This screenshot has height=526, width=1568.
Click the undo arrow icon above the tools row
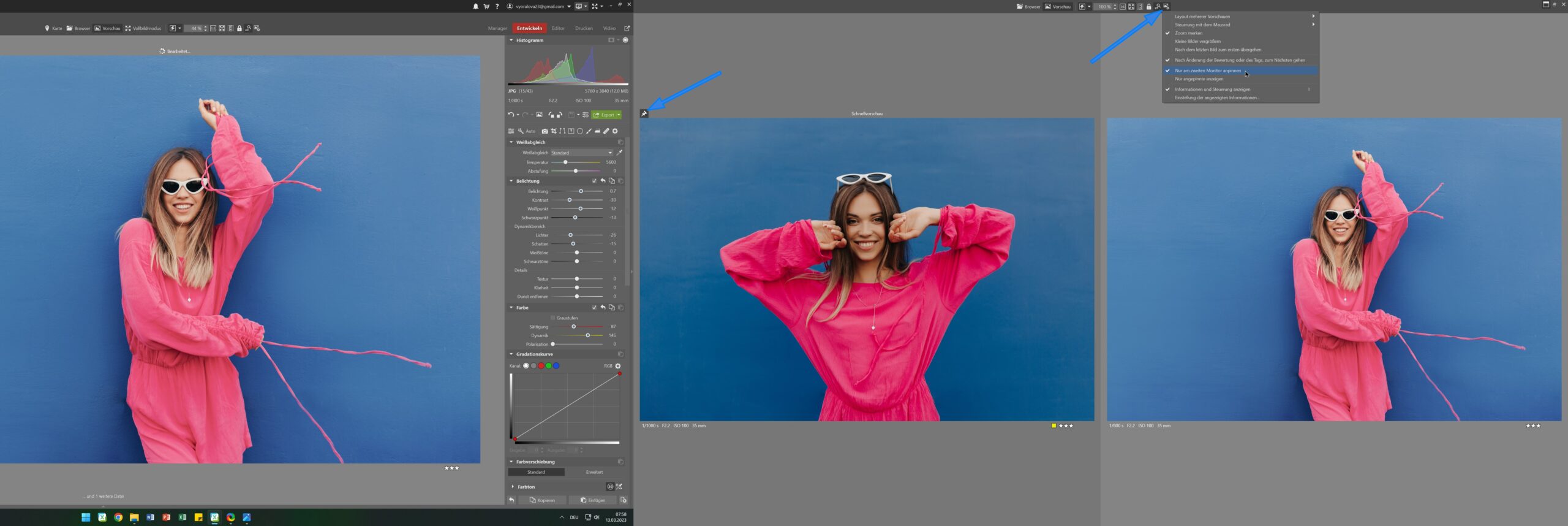tap(510, 115)
